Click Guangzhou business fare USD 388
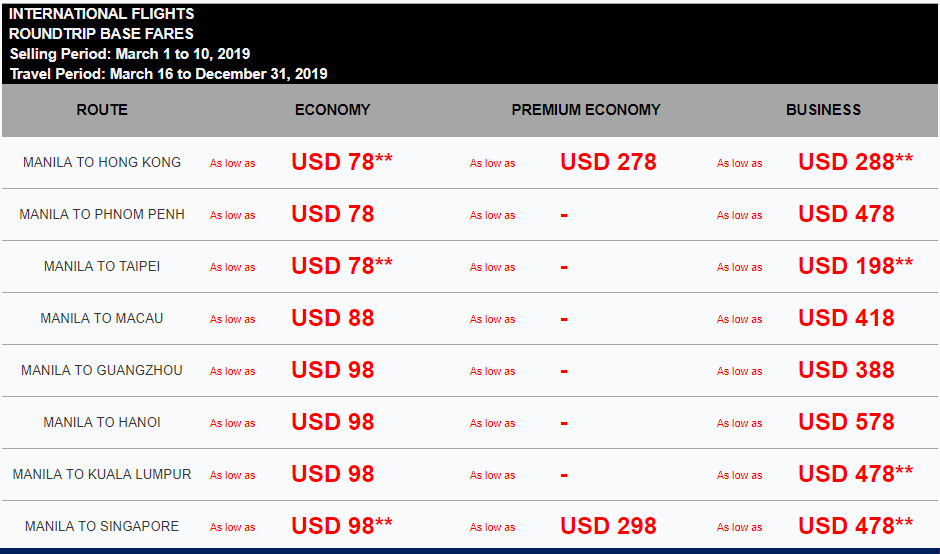 coord(846,370)
